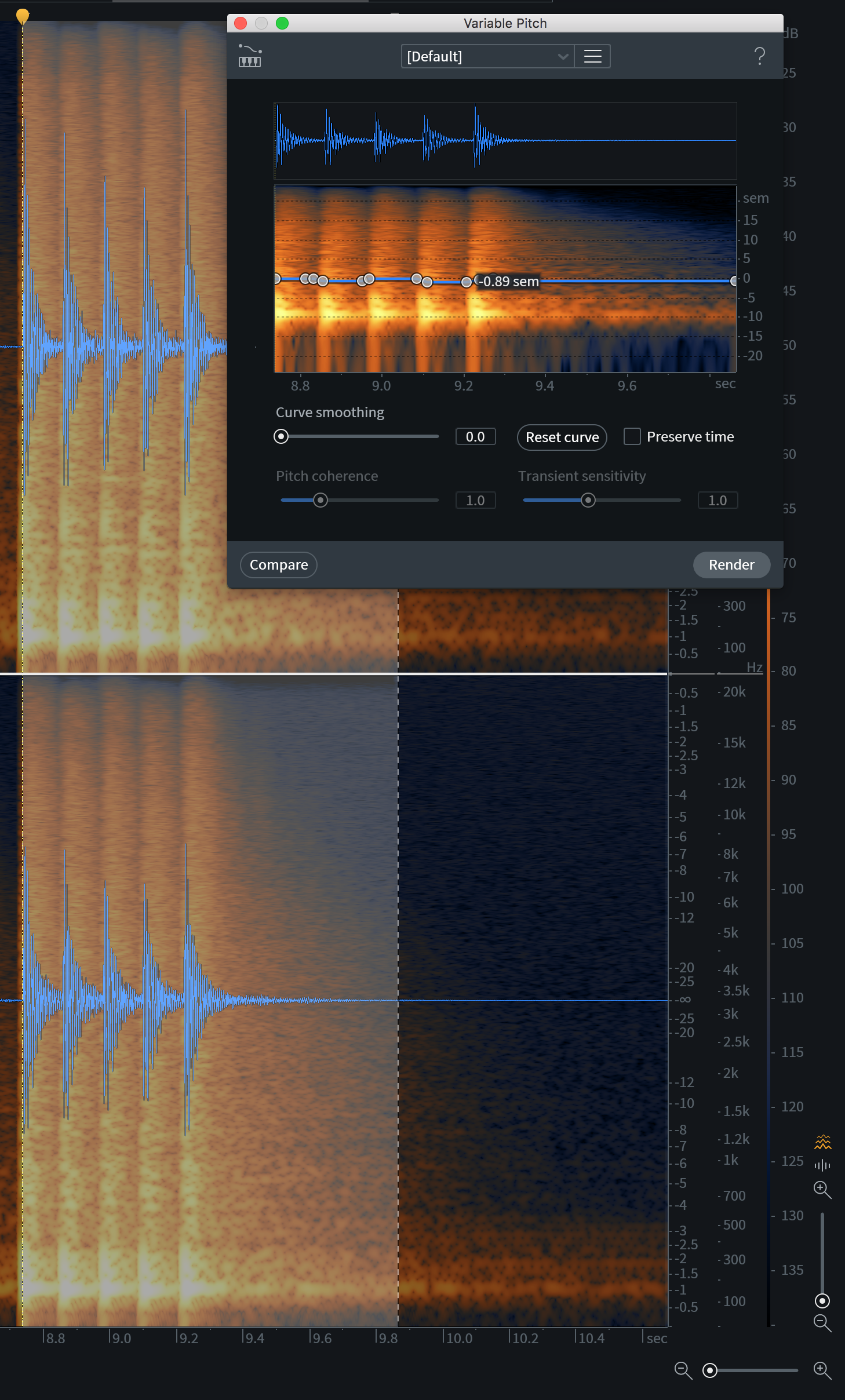
Task: Select the waveform view icon
Action: pos(822,1165)
